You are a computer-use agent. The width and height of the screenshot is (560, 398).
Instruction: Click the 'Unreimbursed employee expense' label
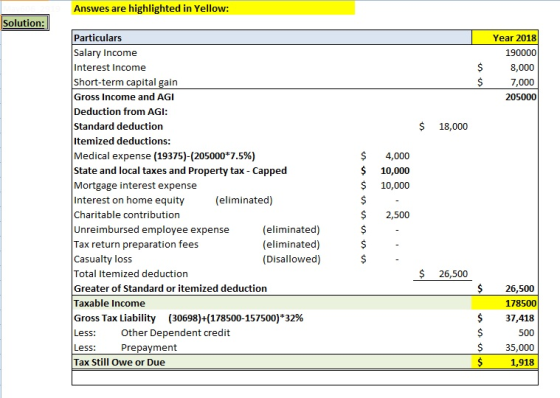(151, 229)
